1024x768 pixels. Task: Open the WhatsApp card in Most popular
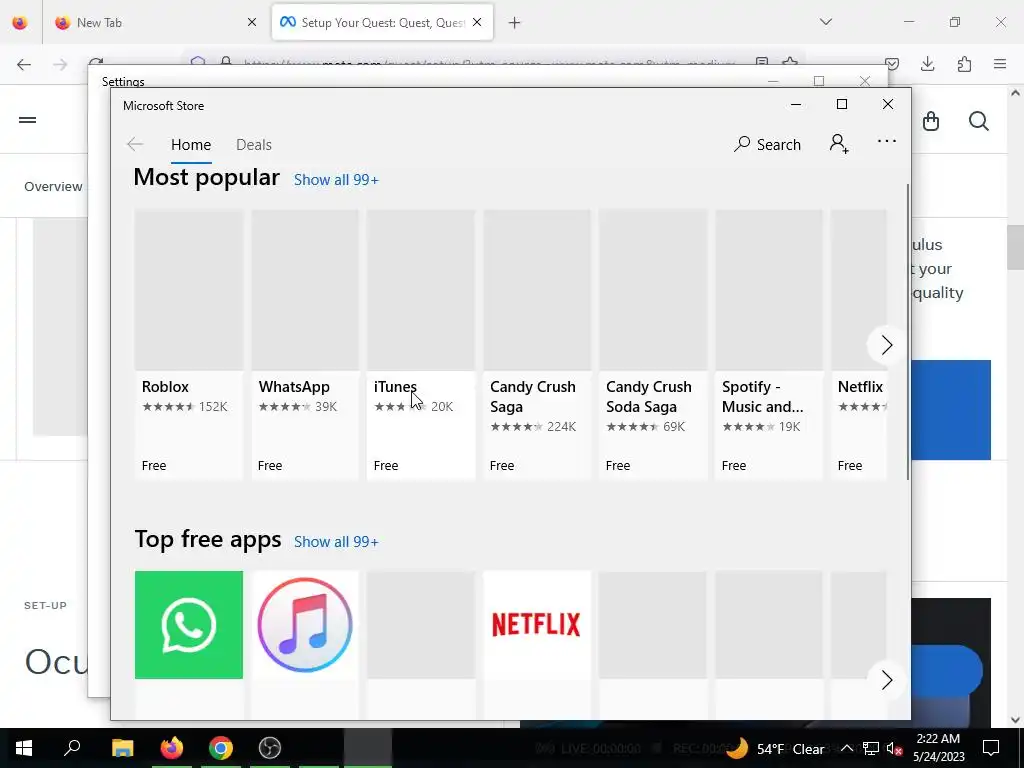coord(305,345)
